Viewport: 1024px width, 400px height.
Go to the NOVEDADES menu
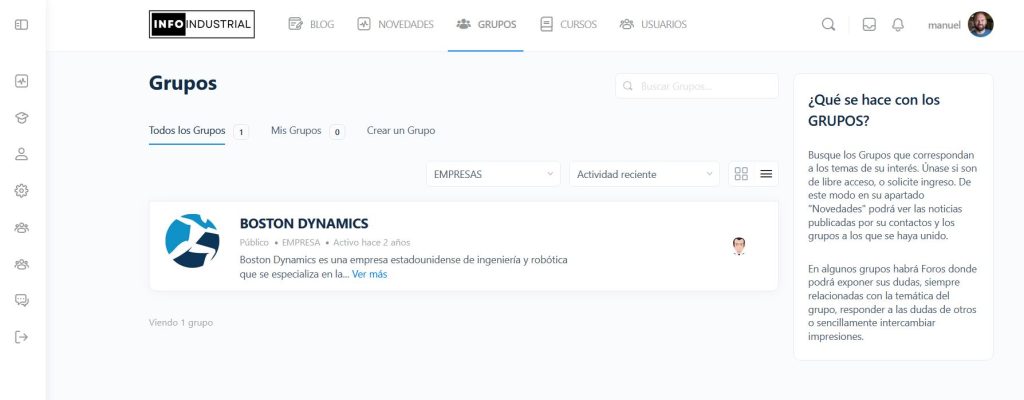[x=395, y=24]
